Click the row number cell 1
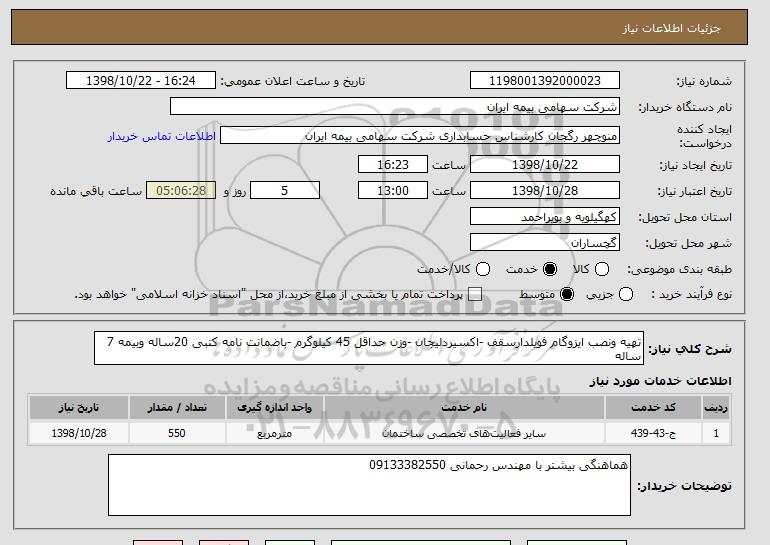The height and width of the screenshot is (545, 770). pyautogui.click(x=716, y=434)
